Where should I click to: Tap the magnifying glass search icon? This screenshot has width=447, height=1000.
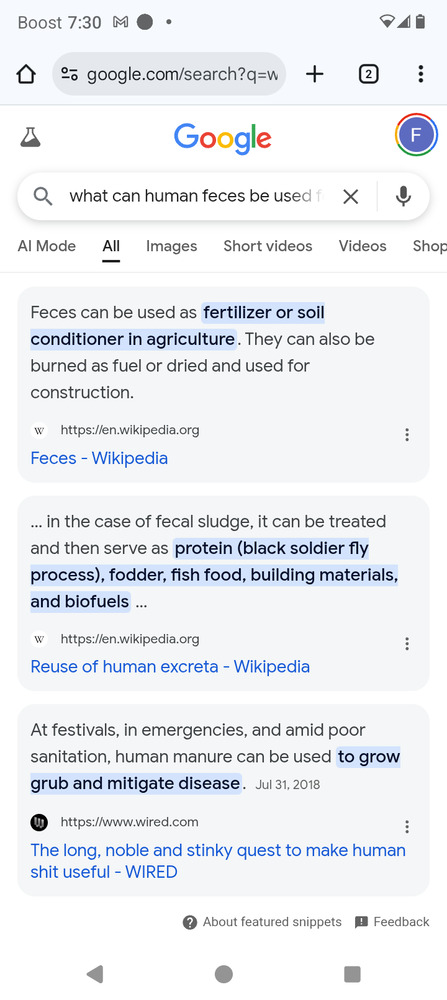(43, 196)
